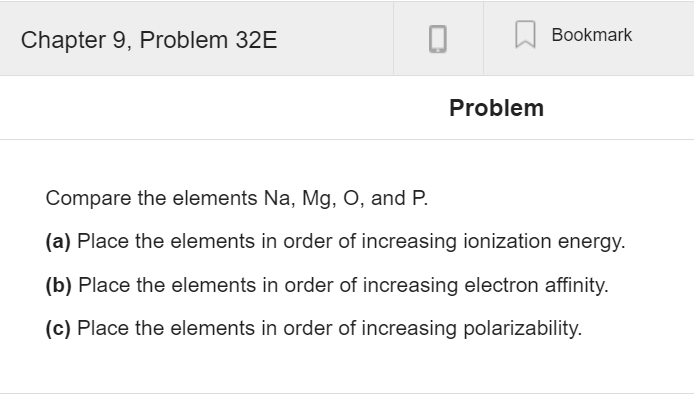Click the bold (a) part label
Viewport: 694px width, 394px height.
(x=58, y=242)
